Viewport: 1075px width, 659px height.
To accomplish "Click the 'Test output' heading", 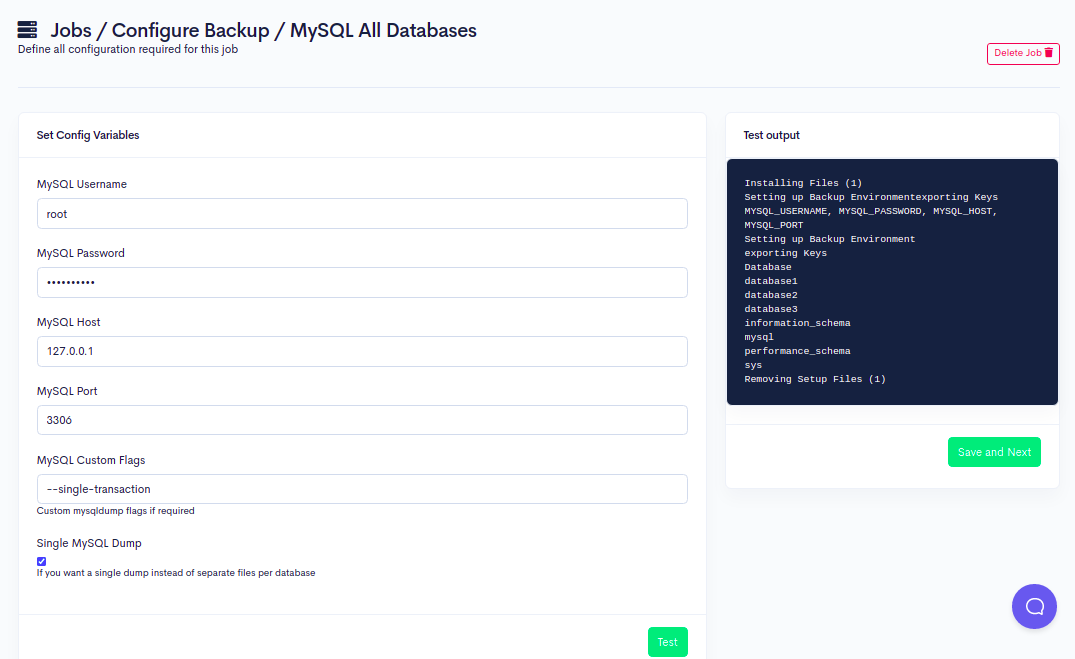I will [x=771, y=135].
